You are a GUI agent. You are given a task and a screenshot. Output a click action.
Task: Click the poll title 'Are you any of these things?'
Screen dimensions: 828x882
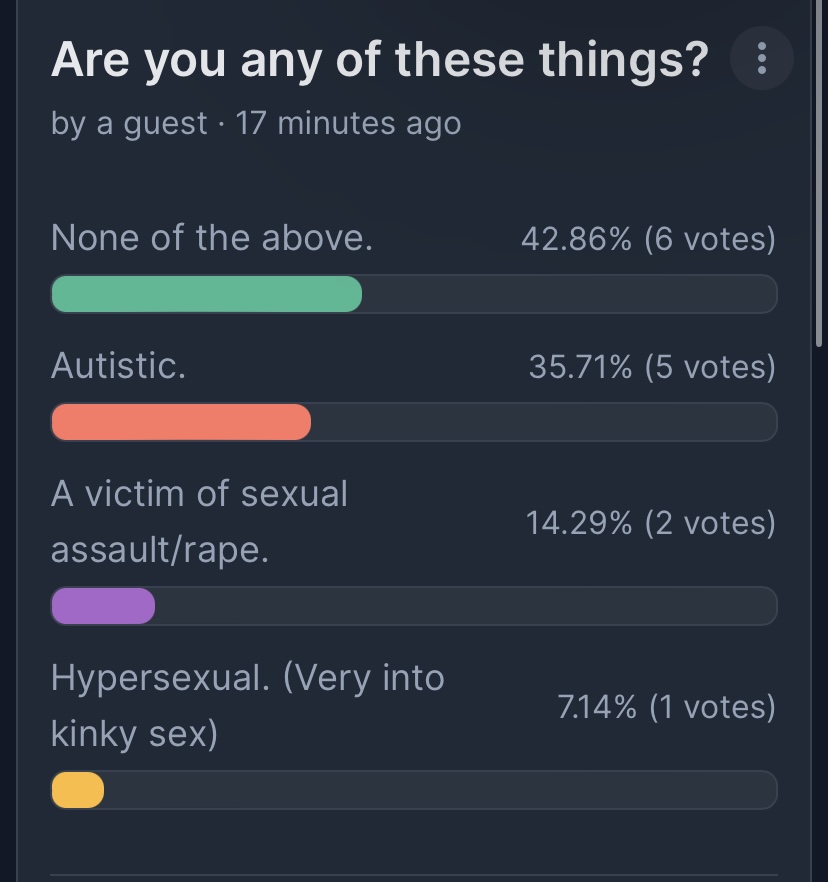pyautogui.click(x=380, y=60)
